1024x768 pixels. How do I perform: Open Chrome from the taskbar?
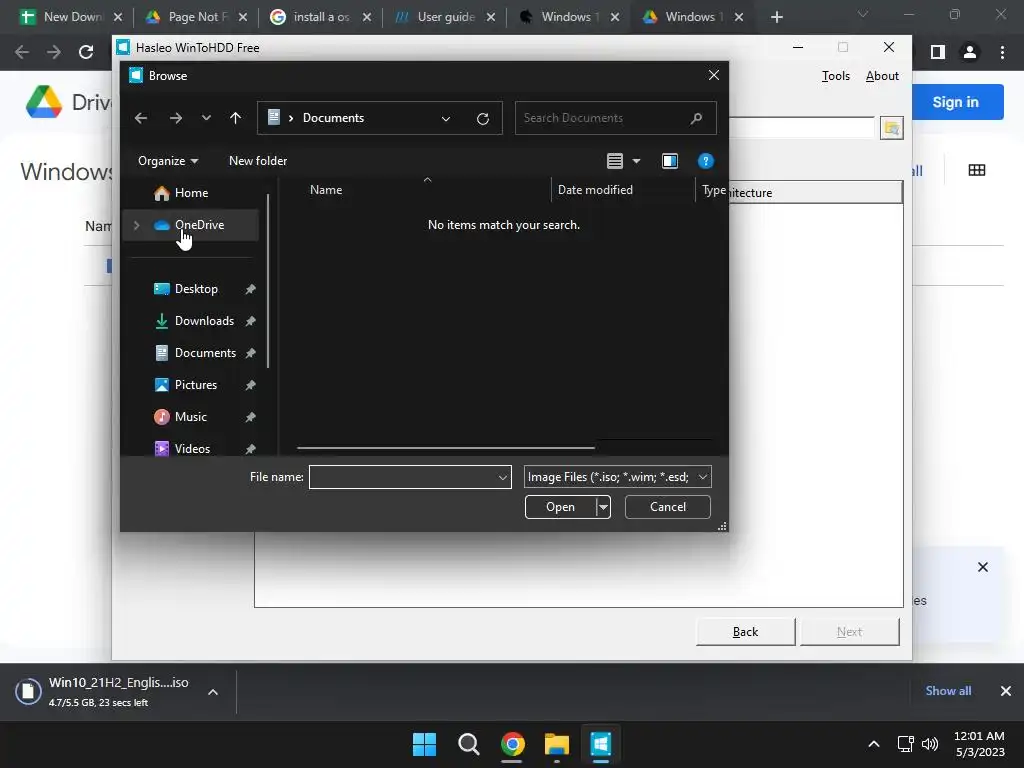[513, 744]
